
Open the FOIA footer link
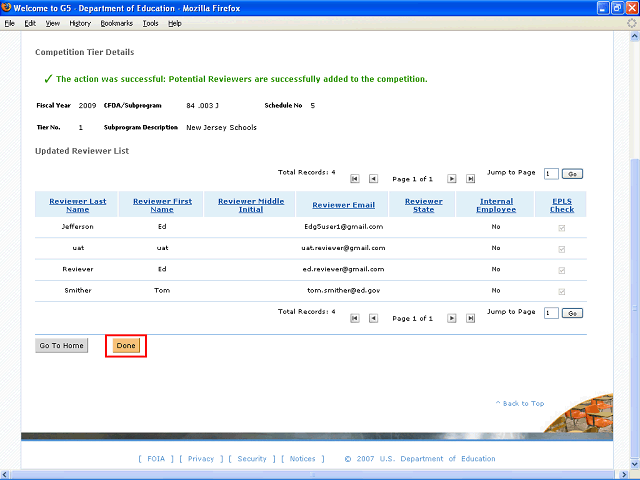(156, 459)
